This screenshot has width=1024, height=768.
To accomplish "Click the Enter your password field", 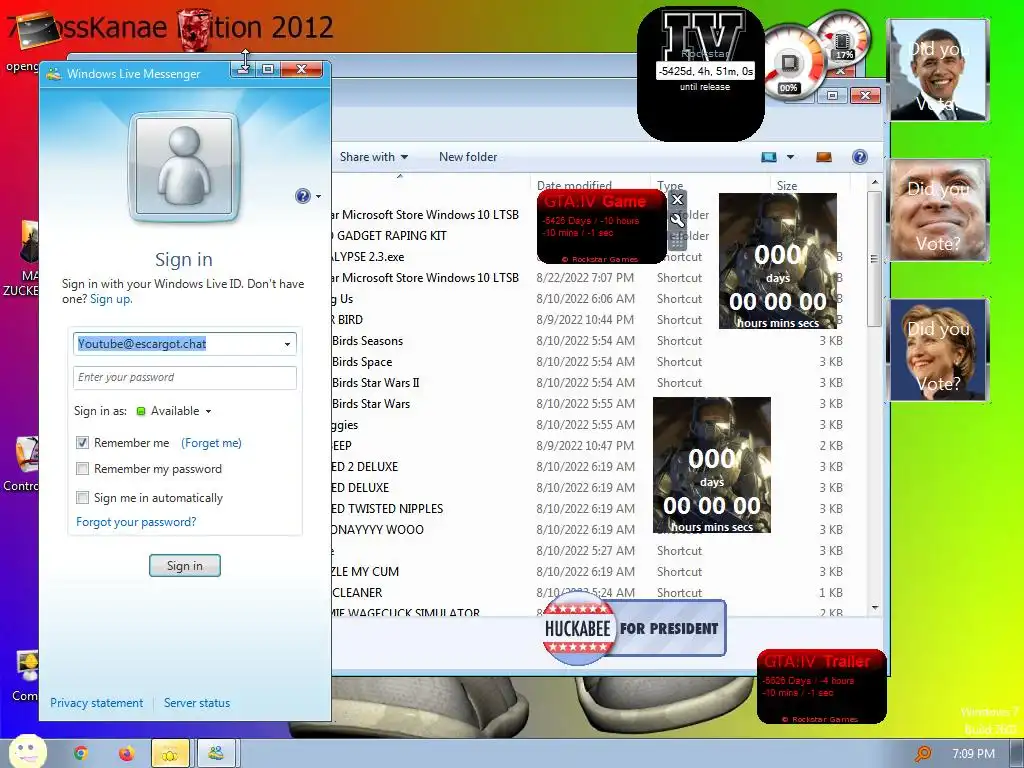I will [x=185, y=377].
